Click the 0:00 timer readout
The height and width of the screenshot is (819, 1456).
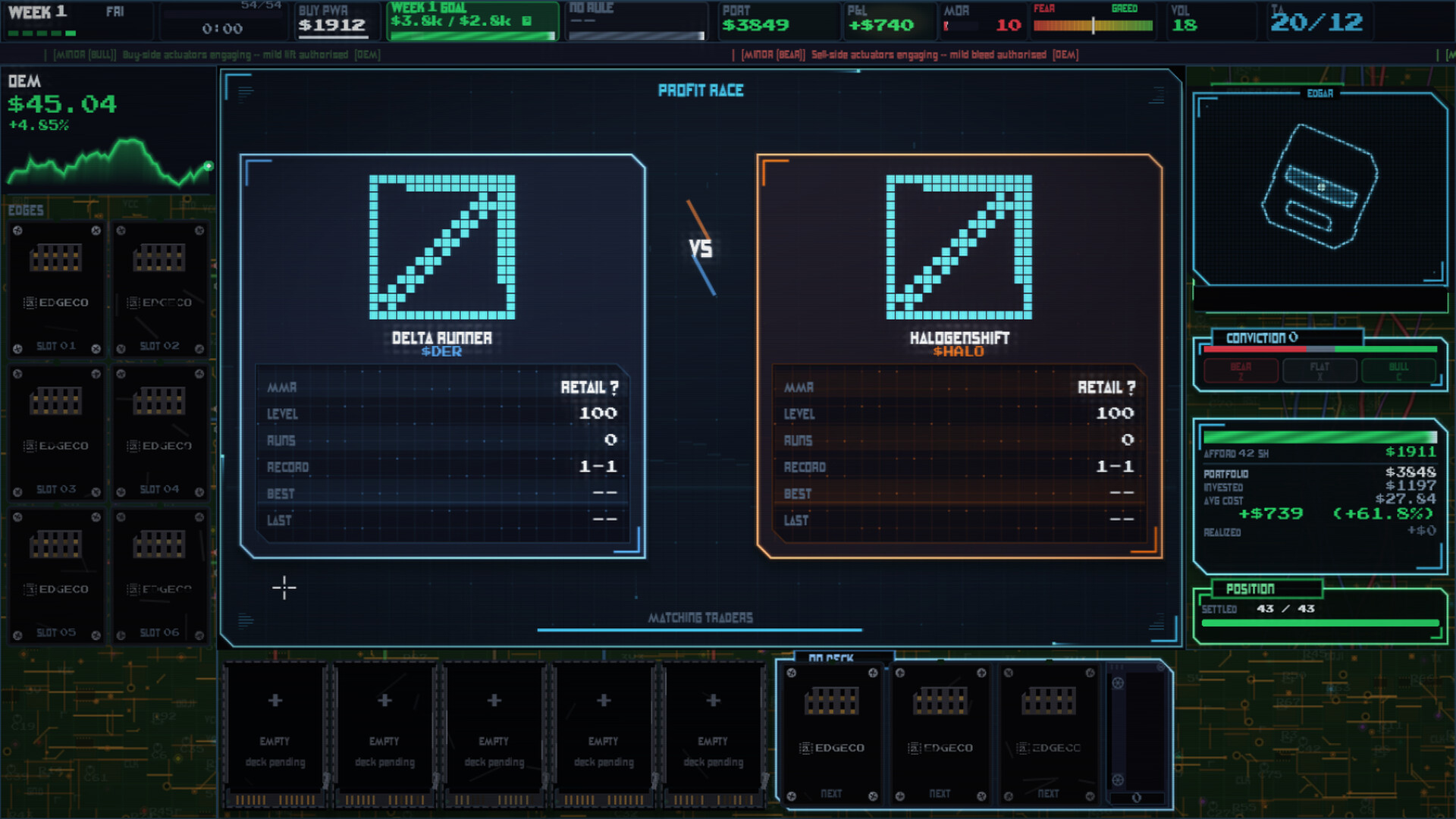(x=222, y=29)
